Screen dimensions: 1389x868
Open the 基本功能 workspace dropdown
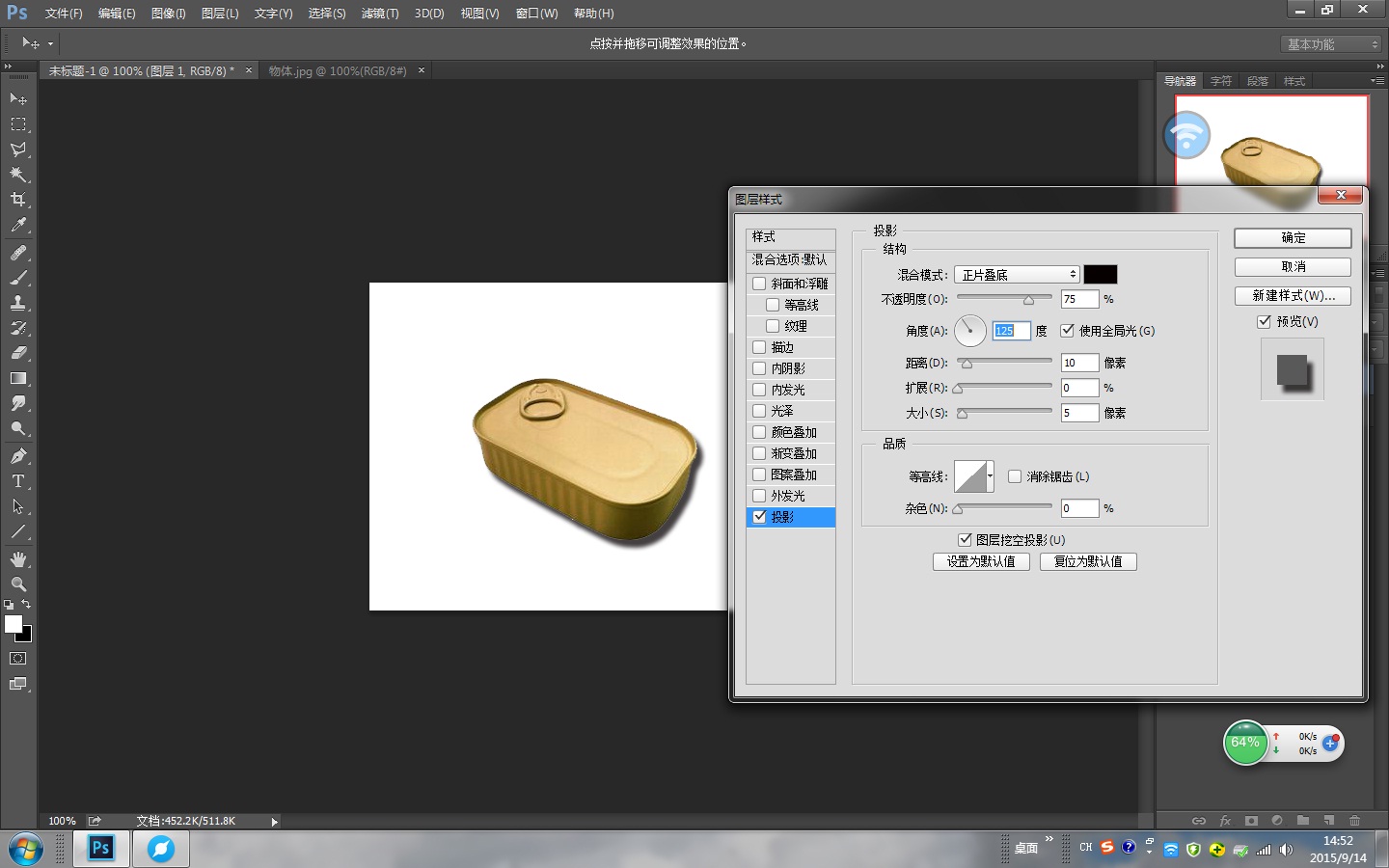(x=1333, y=44)
